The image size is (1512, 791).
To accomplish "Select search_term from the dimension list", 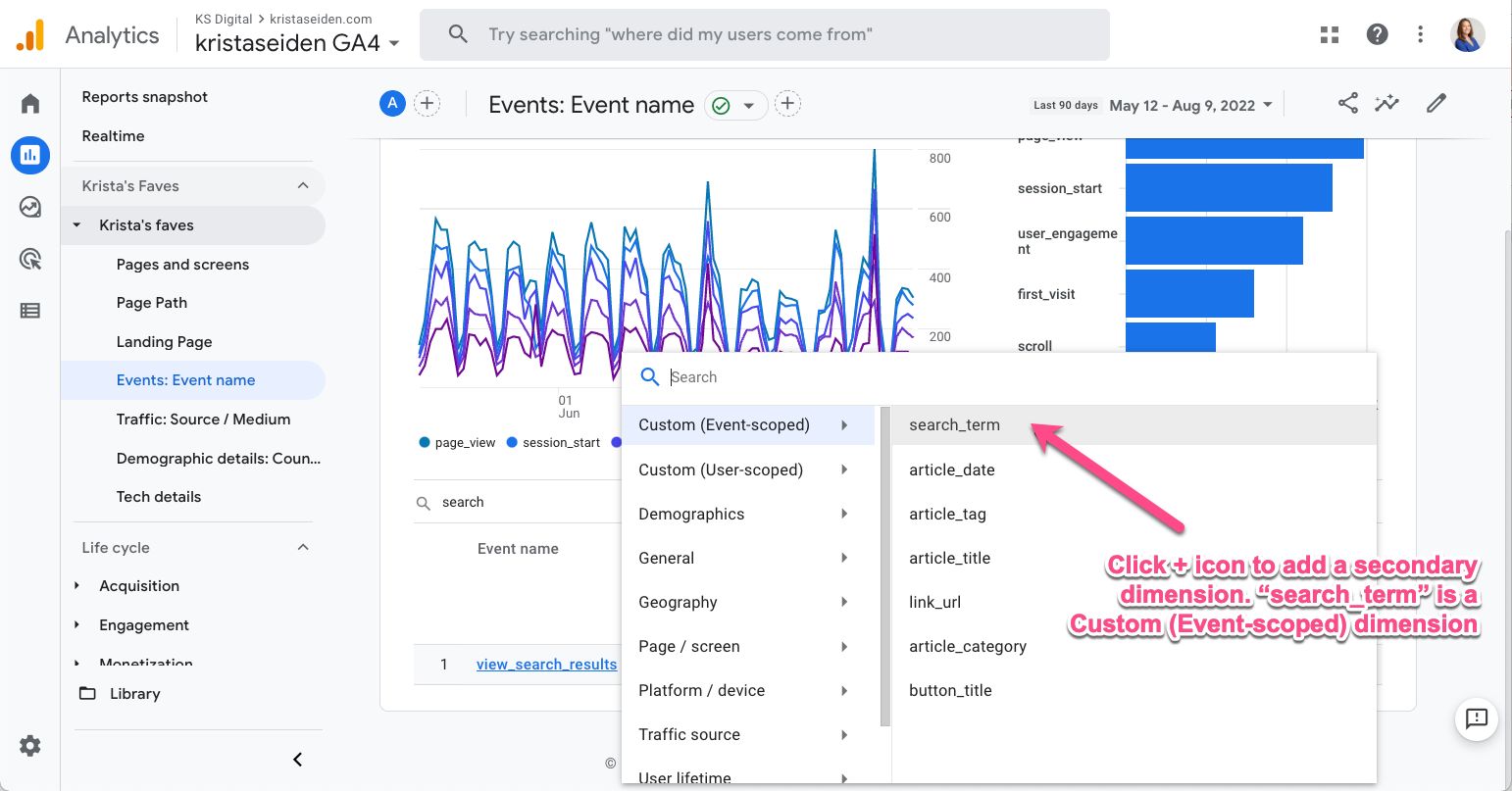I will pyautogui.click(x=954, y=425).
